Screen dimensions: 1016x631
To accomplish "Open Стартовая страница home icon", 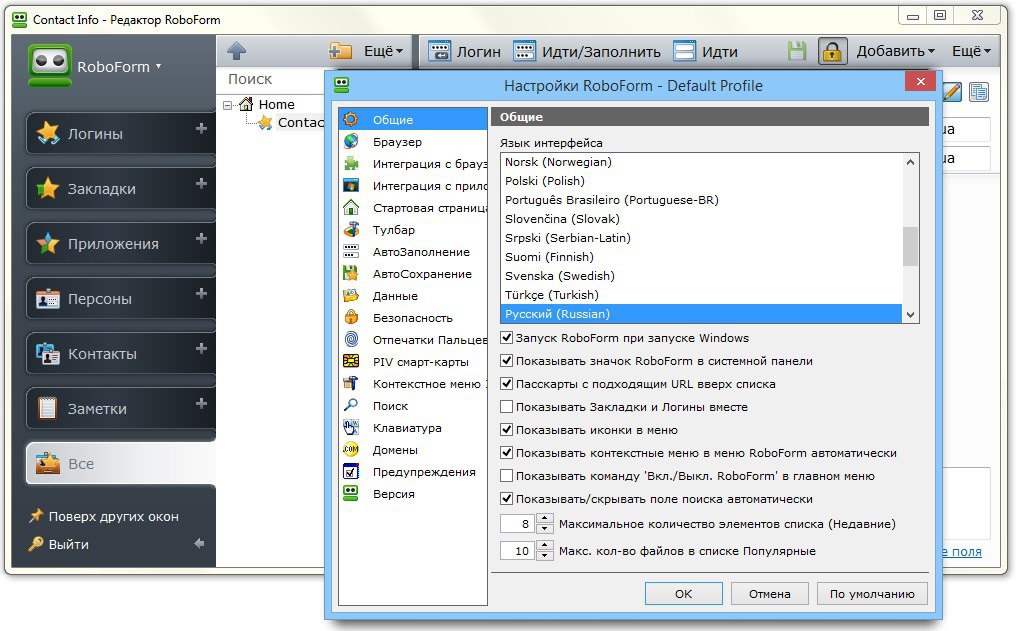I will [x=351, y=207].
